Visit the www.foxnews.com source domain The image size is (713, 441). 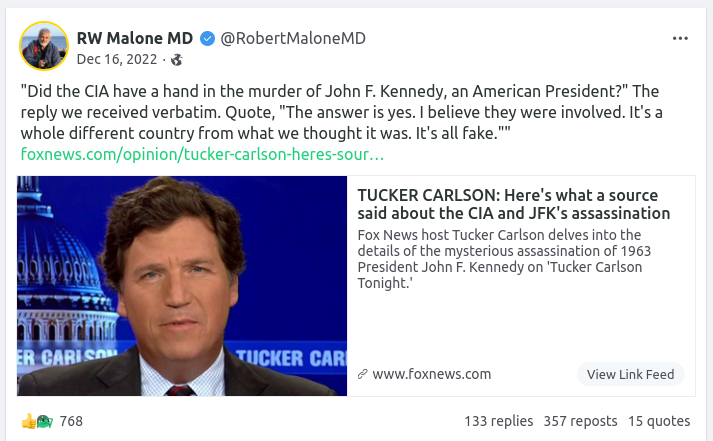coord(431,374)
